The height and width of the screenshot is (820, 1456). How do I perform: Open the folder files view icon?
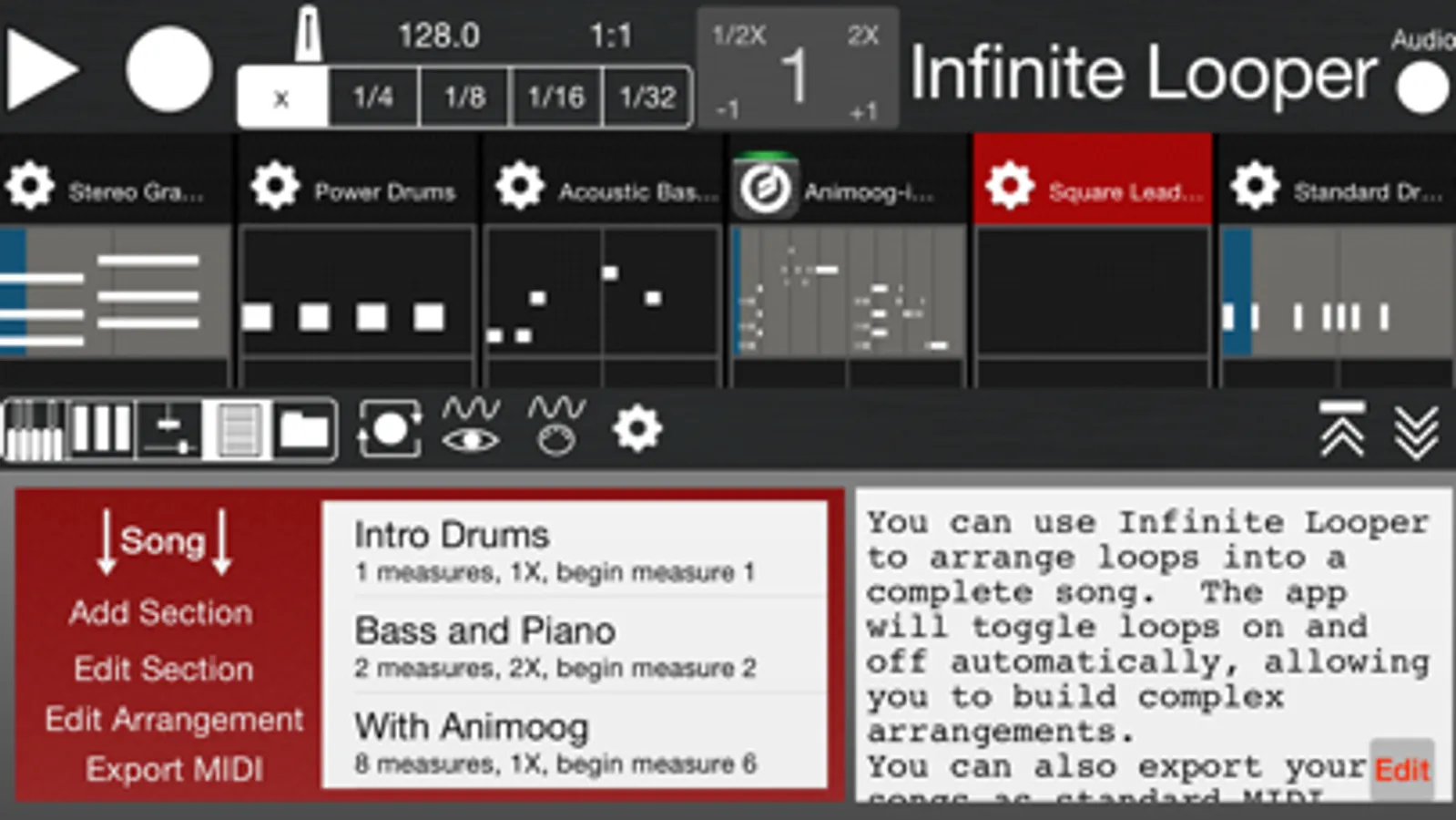(x=304, y=429)
